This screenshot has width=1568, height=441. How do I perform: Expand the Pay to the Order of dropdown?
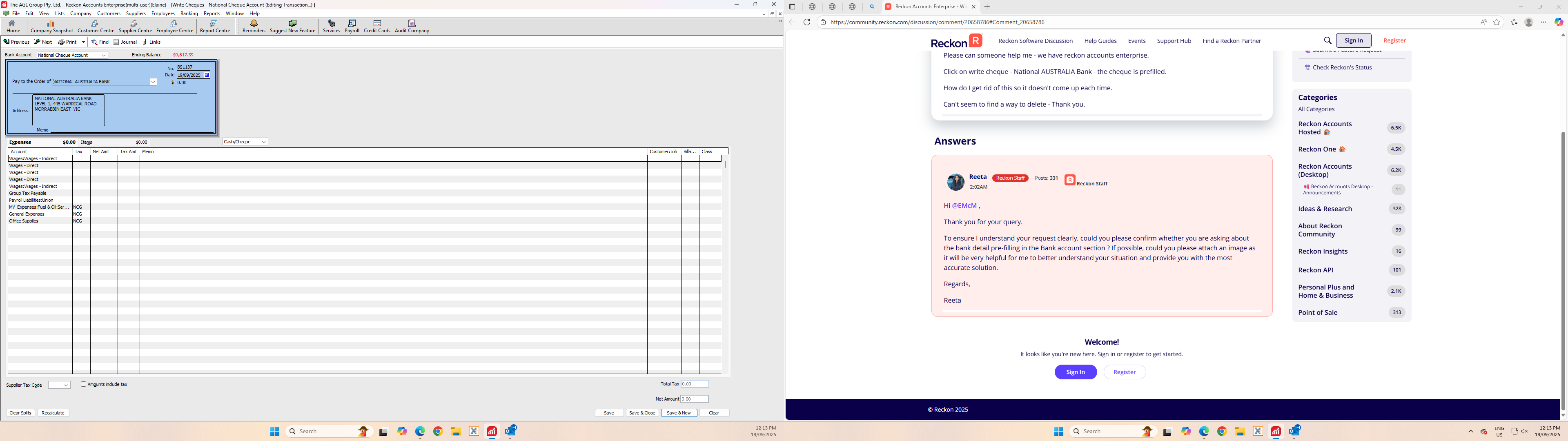pyautogui.click(x=153, y=82)
